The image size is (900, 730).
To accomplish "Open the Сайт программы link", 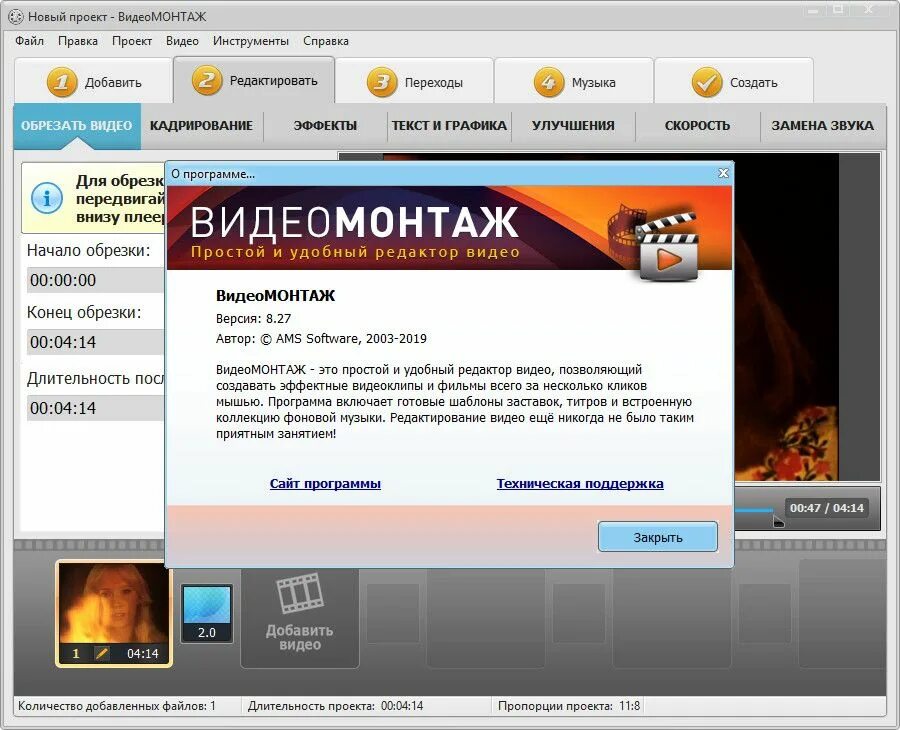I will (x=325, y=483).
